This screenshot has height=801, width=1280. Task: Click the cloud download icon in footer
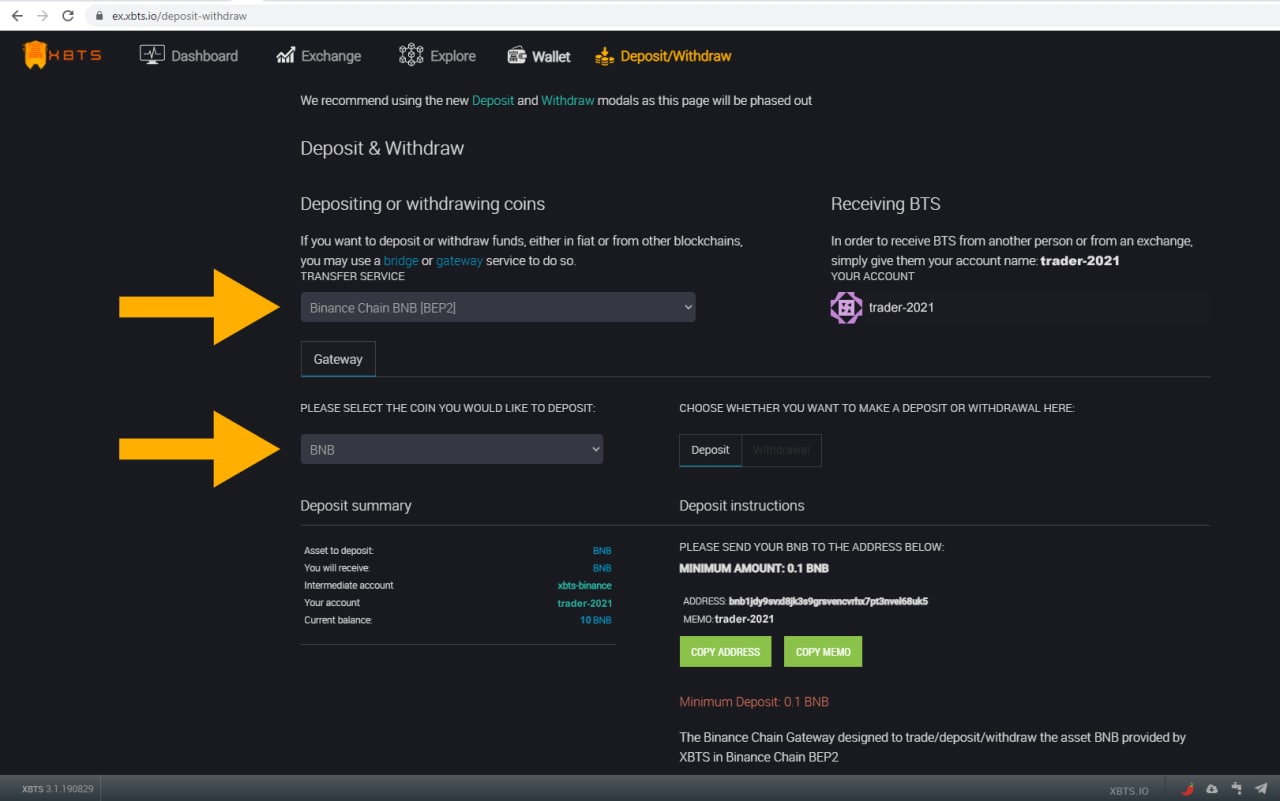click(1212, 789)
